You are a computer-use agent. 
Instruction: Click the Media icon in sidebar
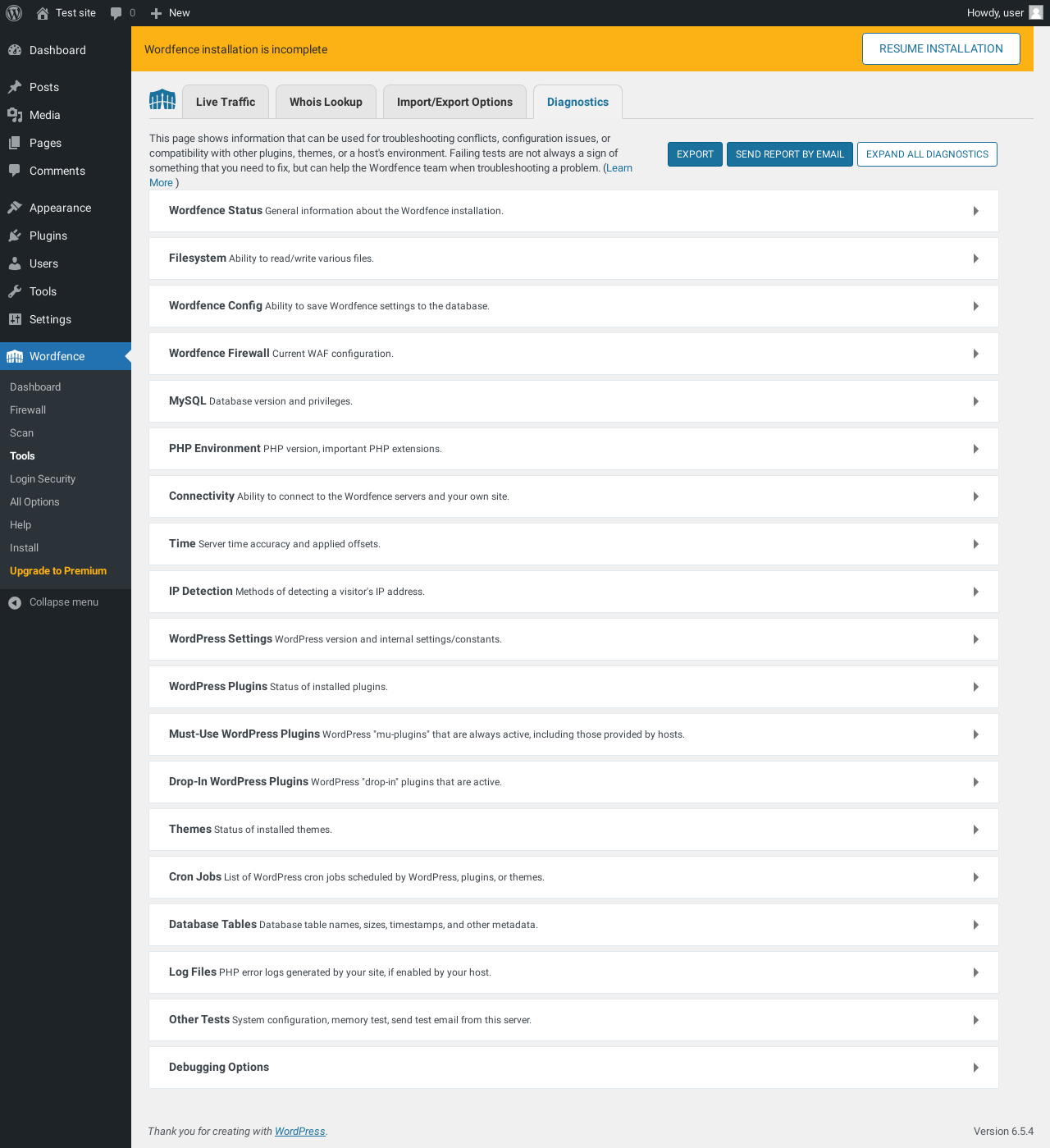tap(15, 115)
